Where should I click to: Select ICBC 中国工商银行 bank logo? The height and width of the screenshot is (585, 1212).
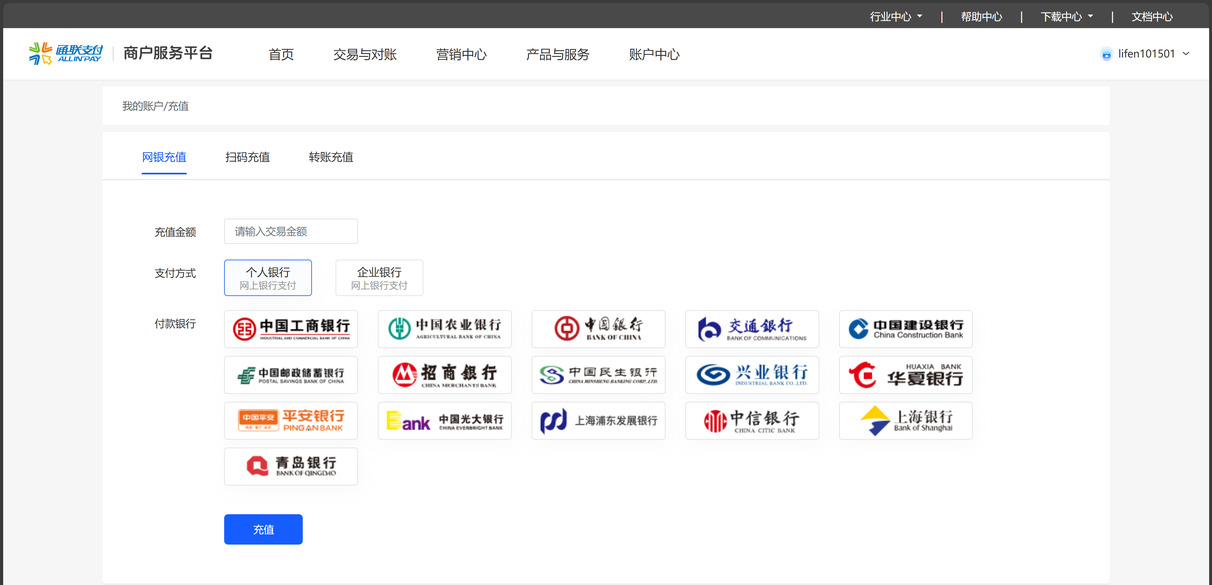tap(291, 329)
